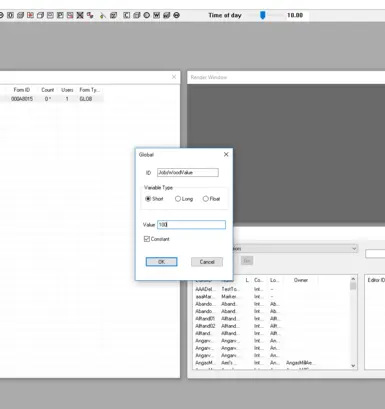Close the Global dialog with X
Image resolution: width=385 pixels, height=409 pixels.
coord(226,154)
